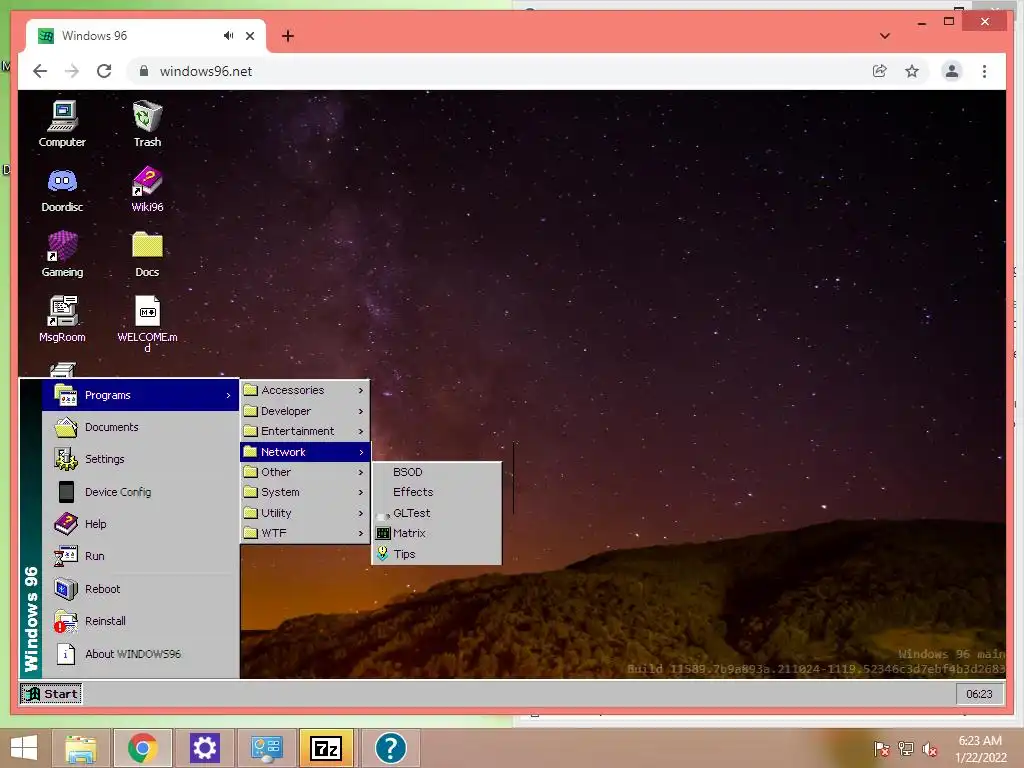Image resolution: width=1024 pixels, height=768 pixels.
Task: Launch the Doordisc desktop shortcut
Action: tap(62, 189)
